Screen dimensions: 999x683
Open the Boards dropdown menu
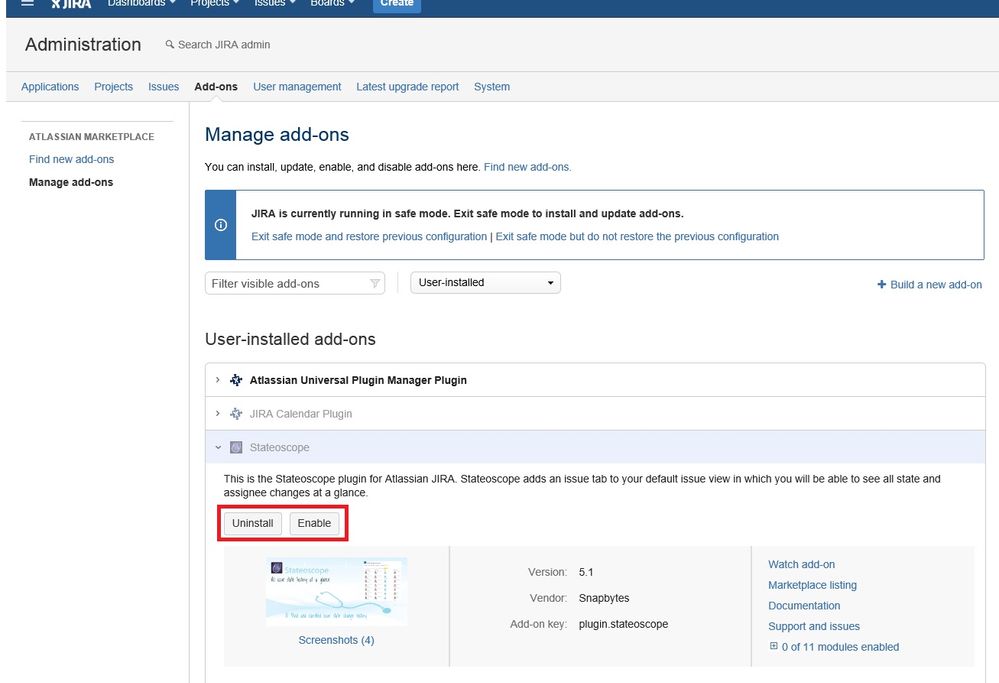pyautogui.click(x=333, y=3)
